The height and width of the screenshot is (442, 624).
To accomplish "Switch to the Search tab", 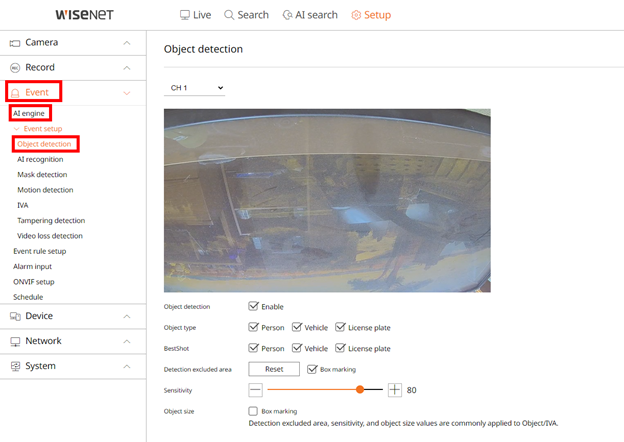I will click(246, 15).
